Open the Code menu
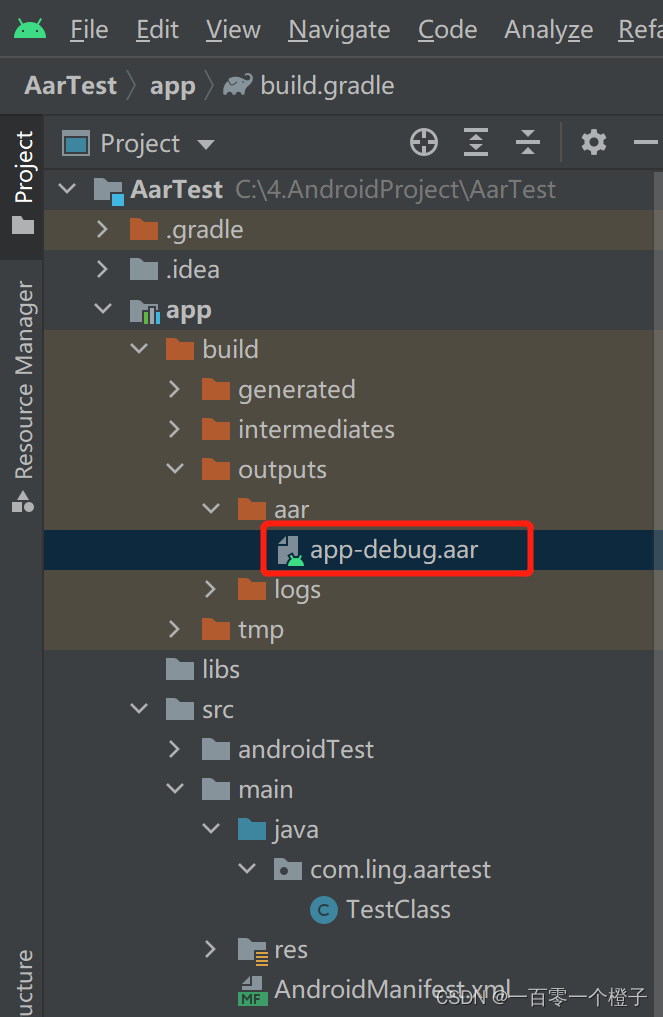The width and height of the screenshot is (663, 1017). [x=447, y=30]
